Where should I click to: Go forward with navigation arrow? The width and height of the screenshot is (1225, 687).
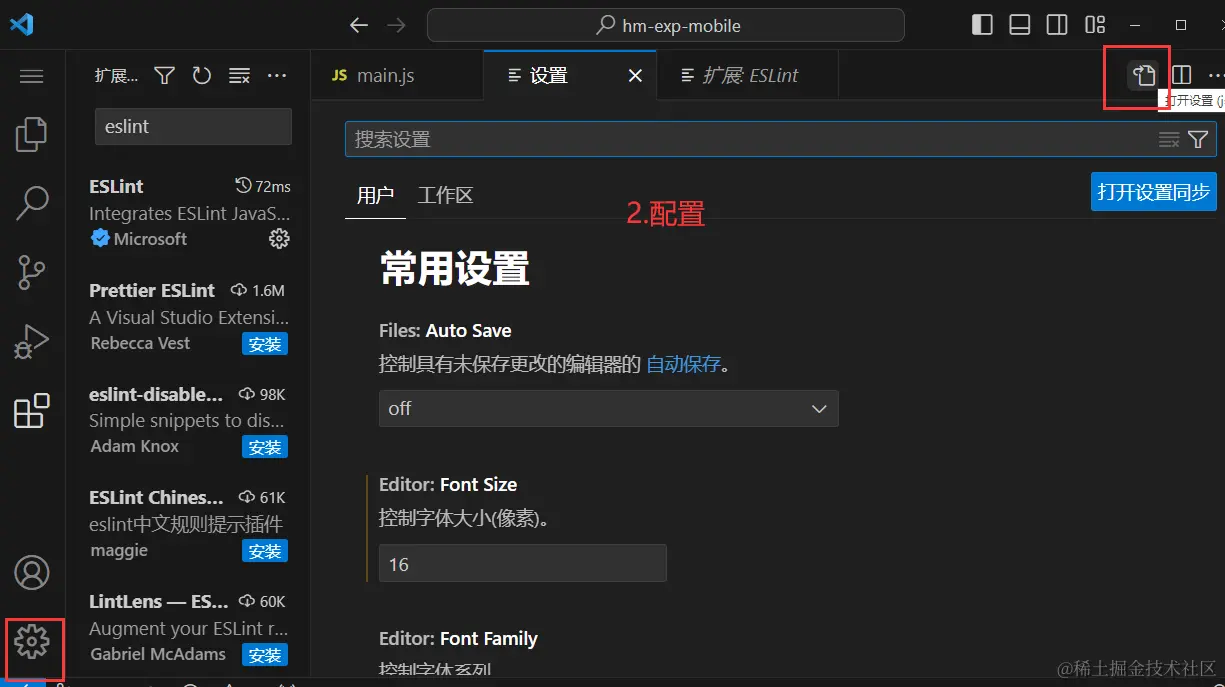tap(396, 25)
